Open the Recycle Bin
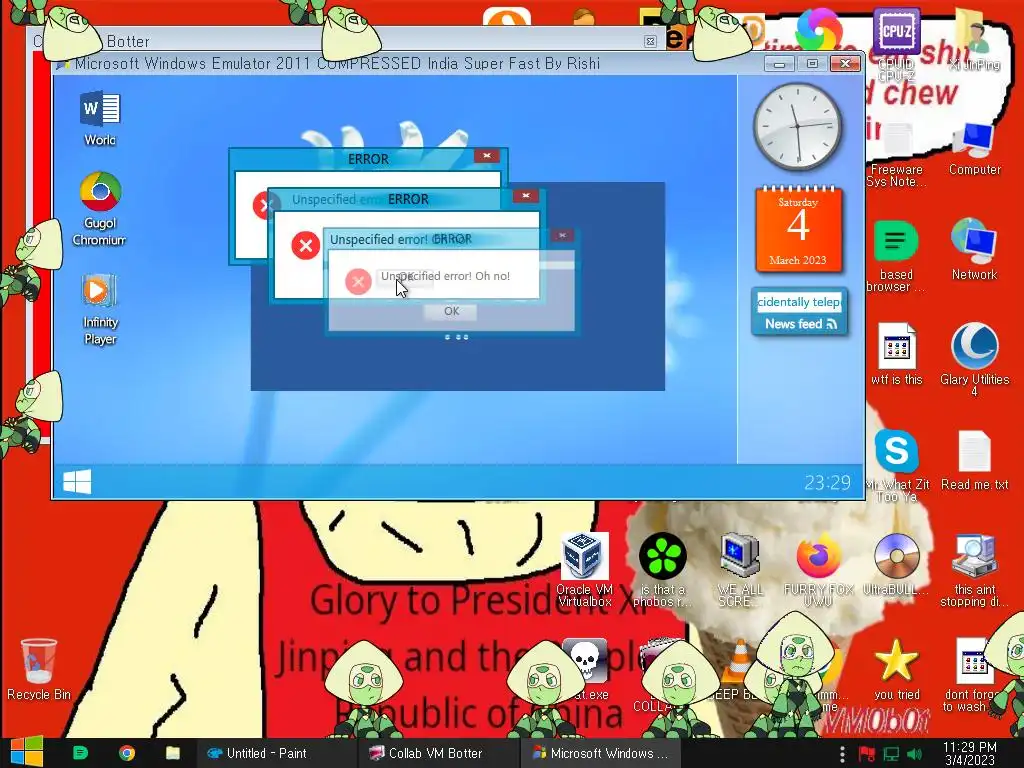 pos(39,669)
